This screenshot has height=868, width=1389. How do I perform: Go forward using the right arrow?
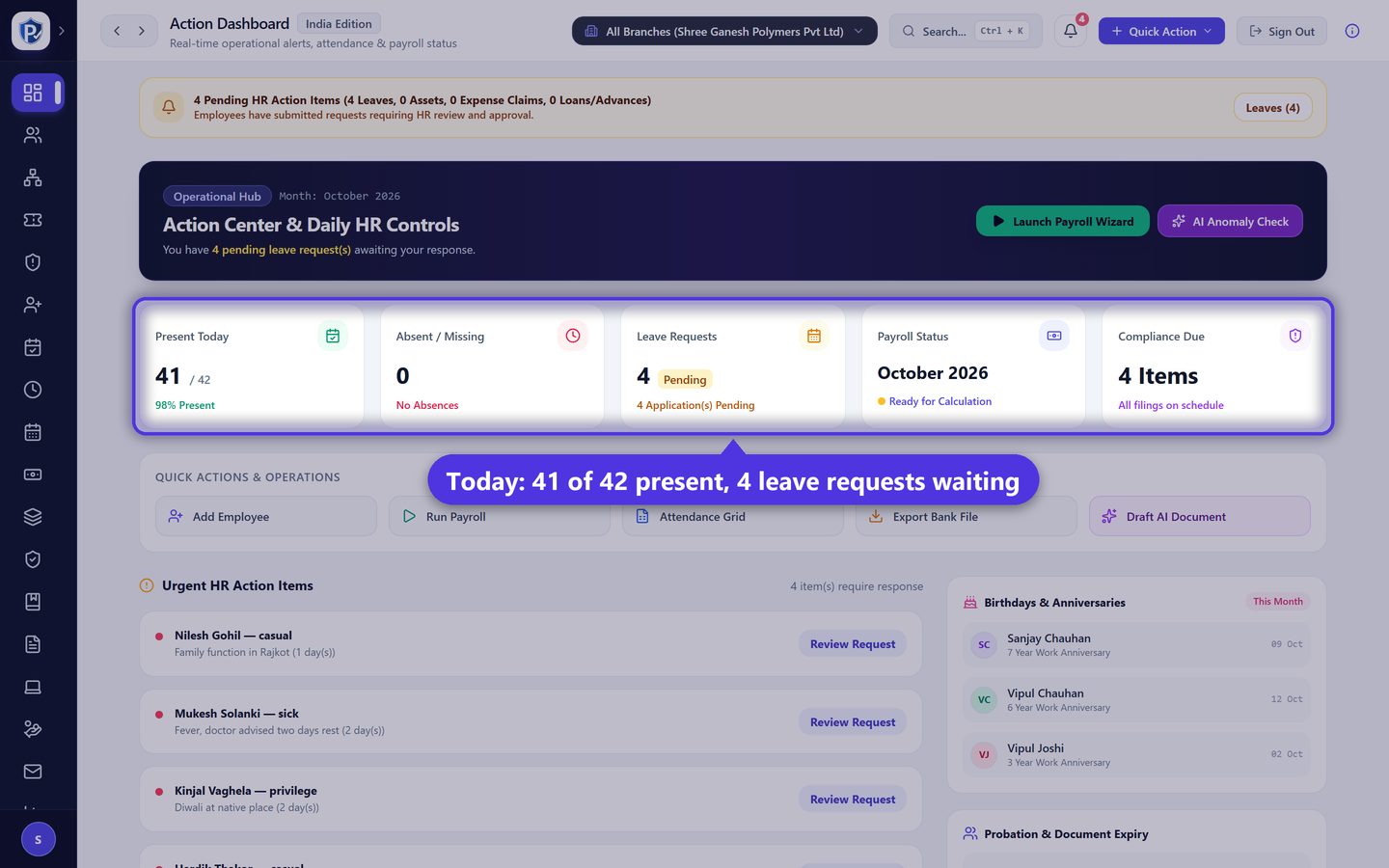(x=142, y=31)
